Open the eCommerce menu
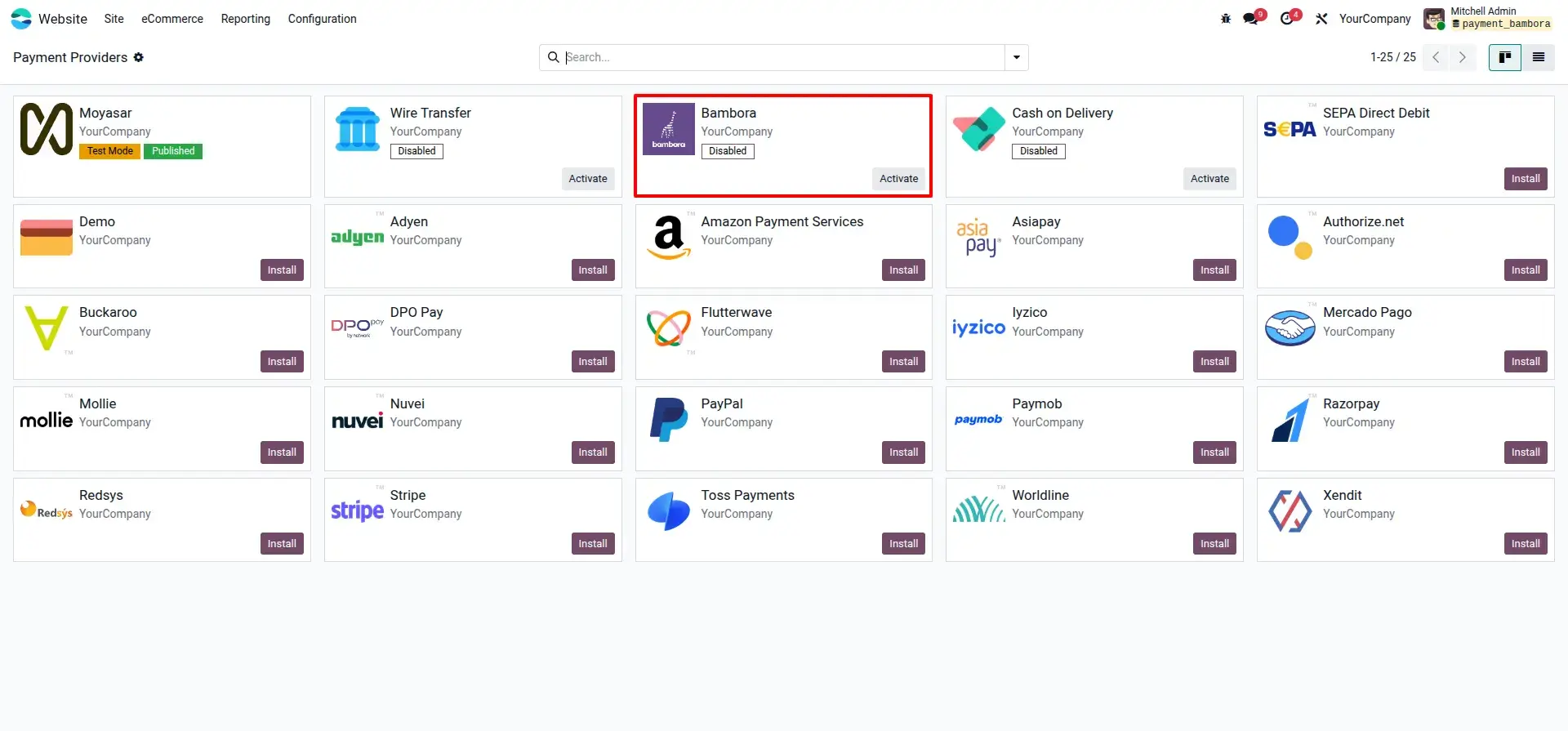This screenshot has height=731, width=1568. 172,19
